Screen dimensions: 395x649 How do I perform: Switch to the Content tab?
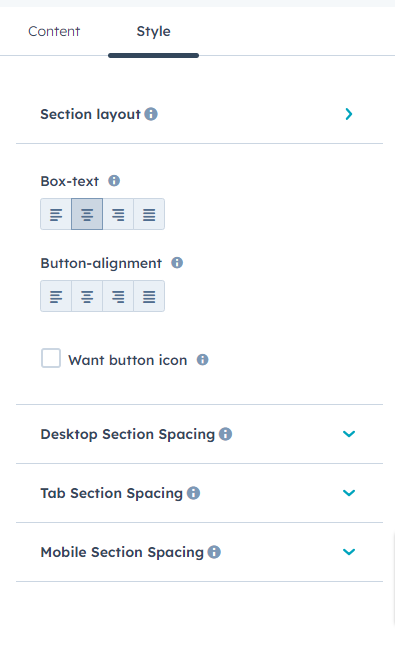[54, 31]
